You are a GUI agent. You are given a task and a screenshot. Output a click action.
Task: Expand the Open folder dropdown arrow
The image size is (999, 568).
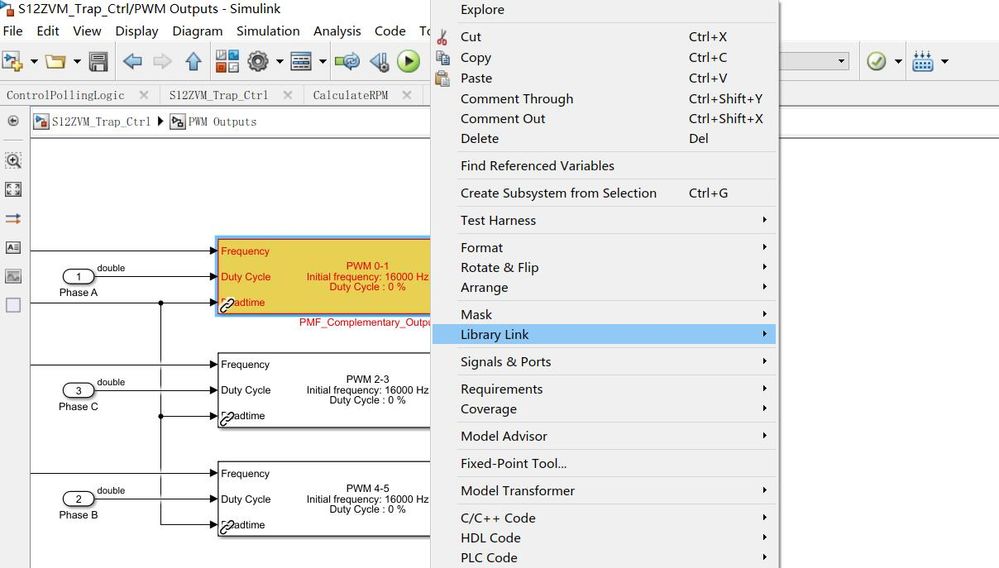[77, 62]
